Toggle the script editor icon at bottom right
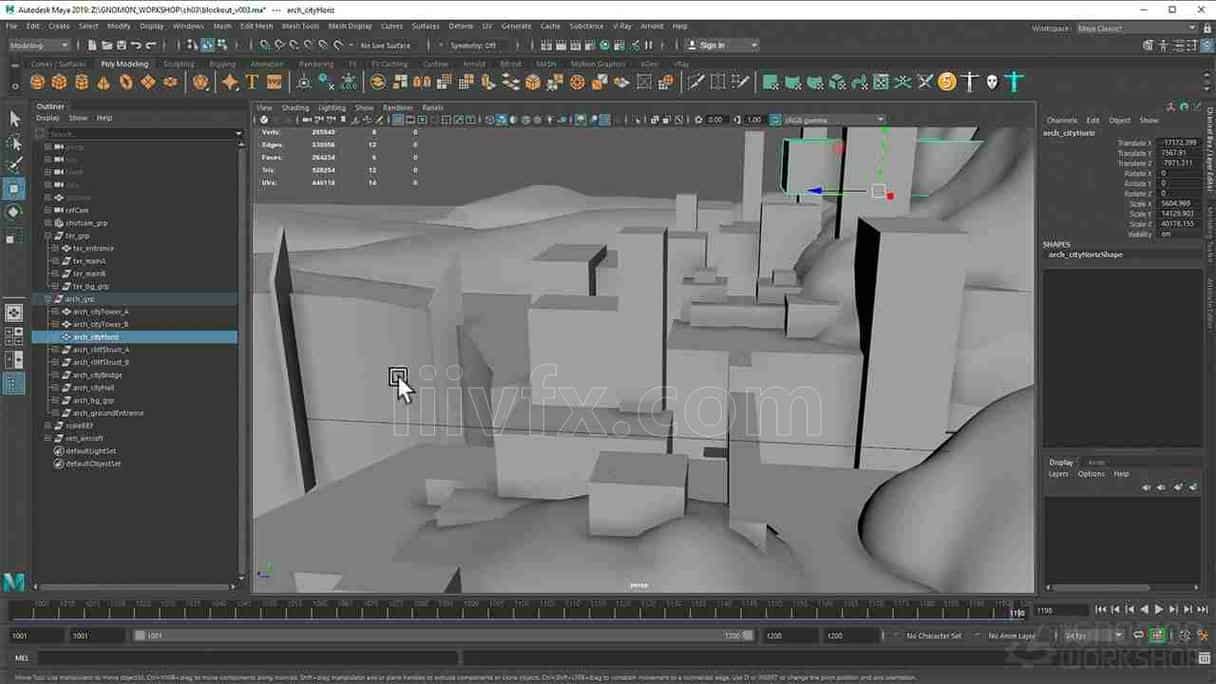The image size is (1216, 684). pos(1203,658)
